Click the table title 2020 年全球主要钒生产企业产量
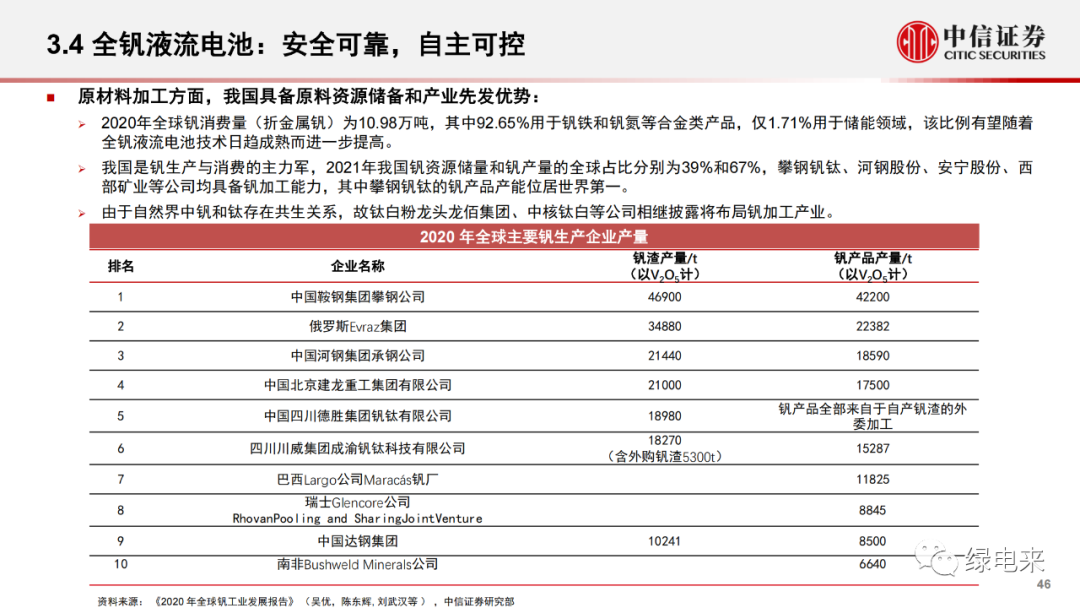The height and width of the screenshot is (608, 1080). pyautogui.click(x=534, y=237)
